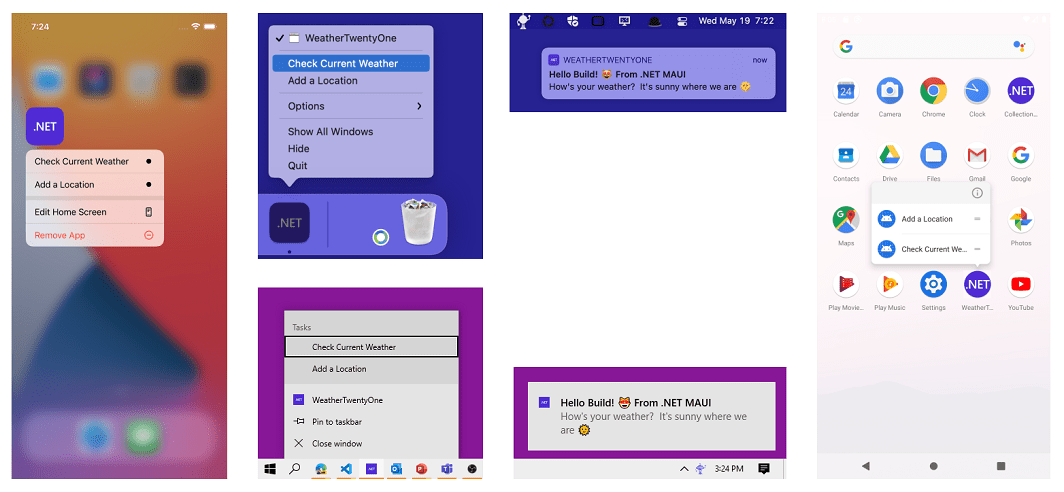
Task: Open the Hello Build Windows toast notification
Action: [x=651, y=416]
